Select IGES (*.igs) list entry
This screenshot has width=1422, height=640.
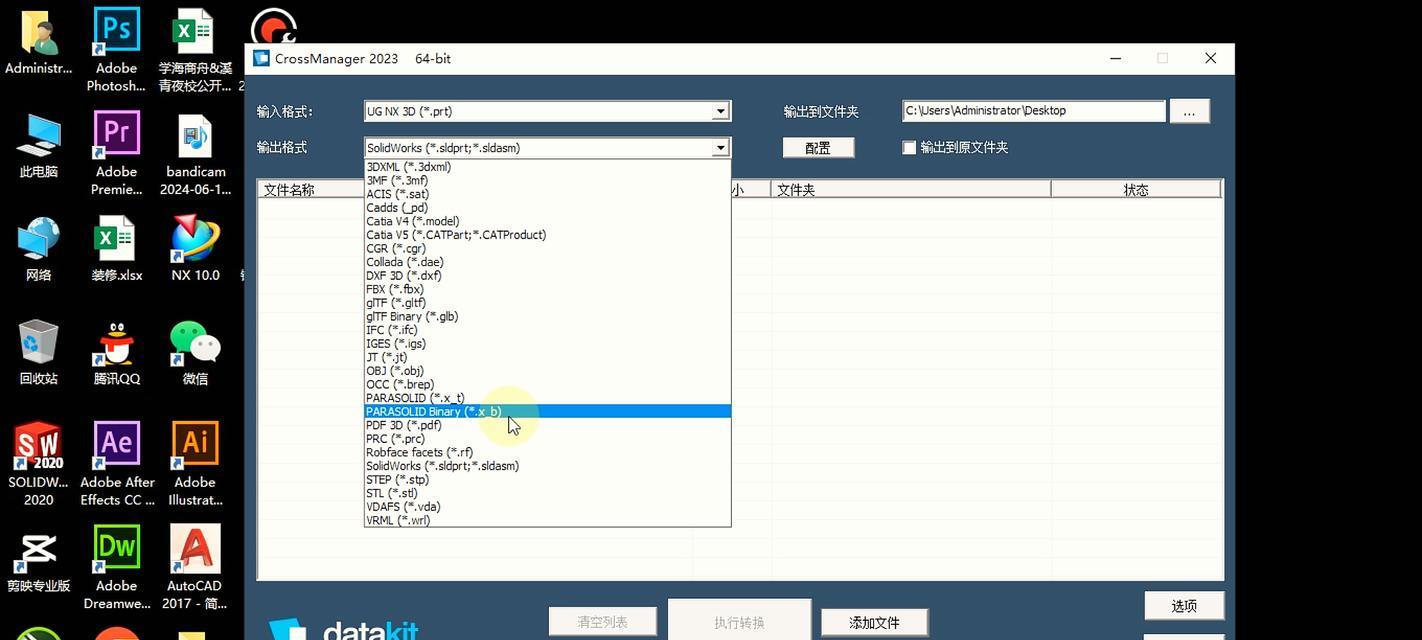[547, 344]
